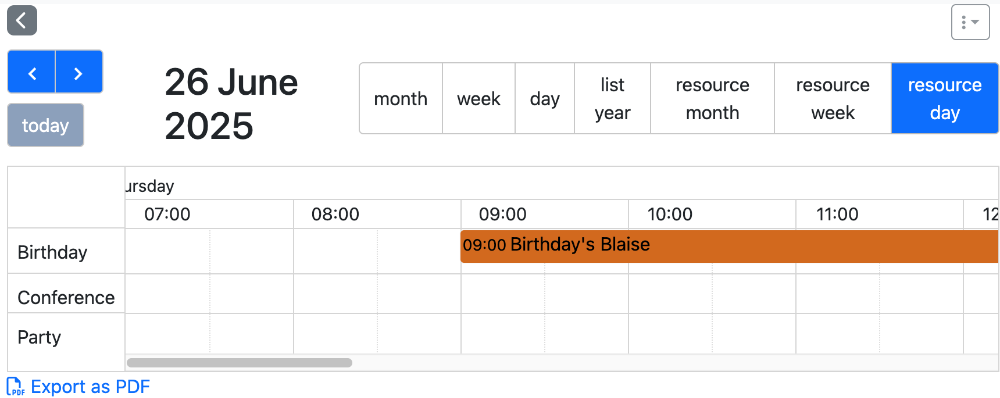Select the Conference resource row label
Image resolution: width=1000 pixels, height=398 pixels.
click(66, 297)
